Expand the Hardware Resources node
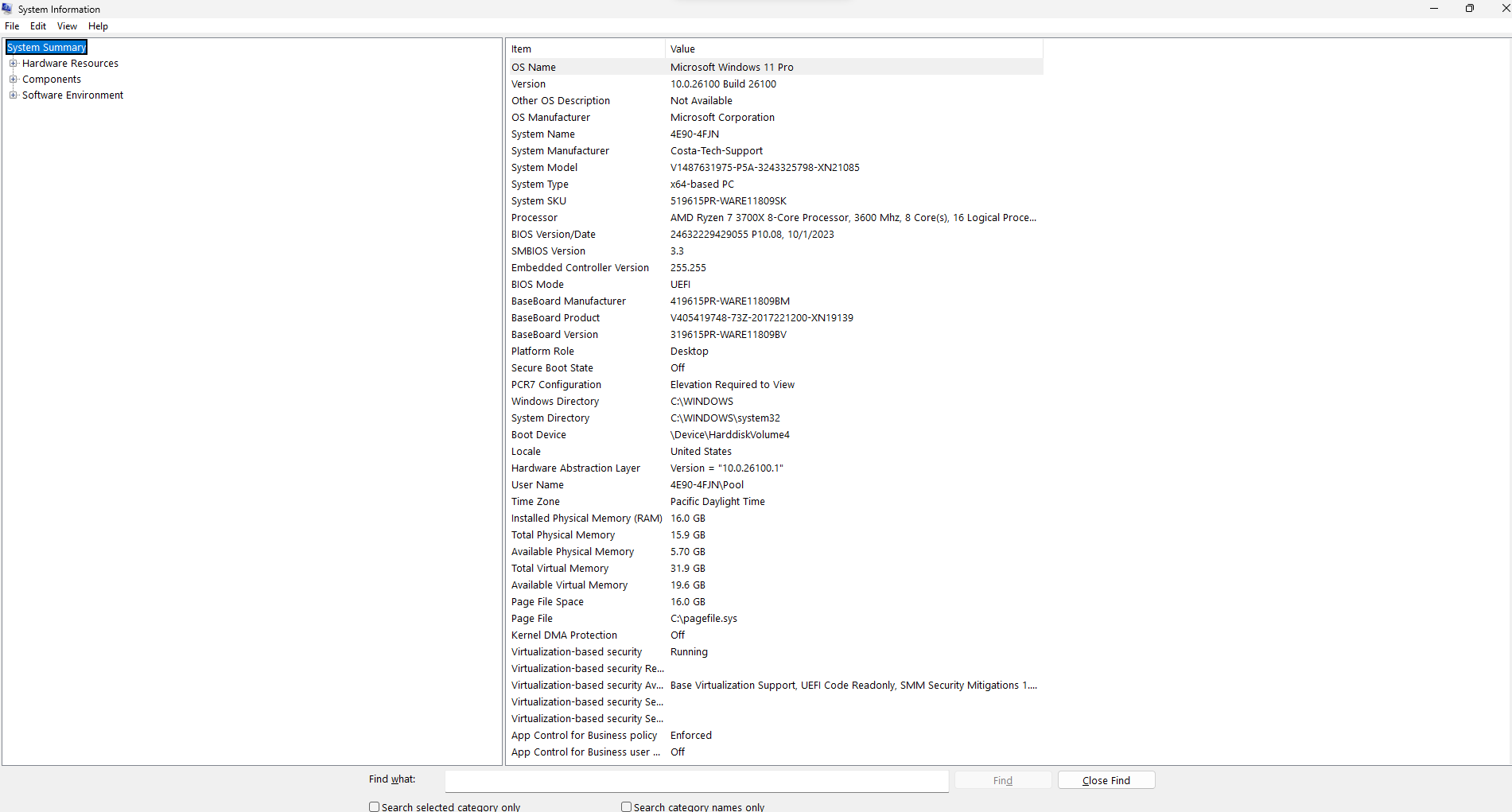Screen dimensions: 1512x812 [13, 64]
